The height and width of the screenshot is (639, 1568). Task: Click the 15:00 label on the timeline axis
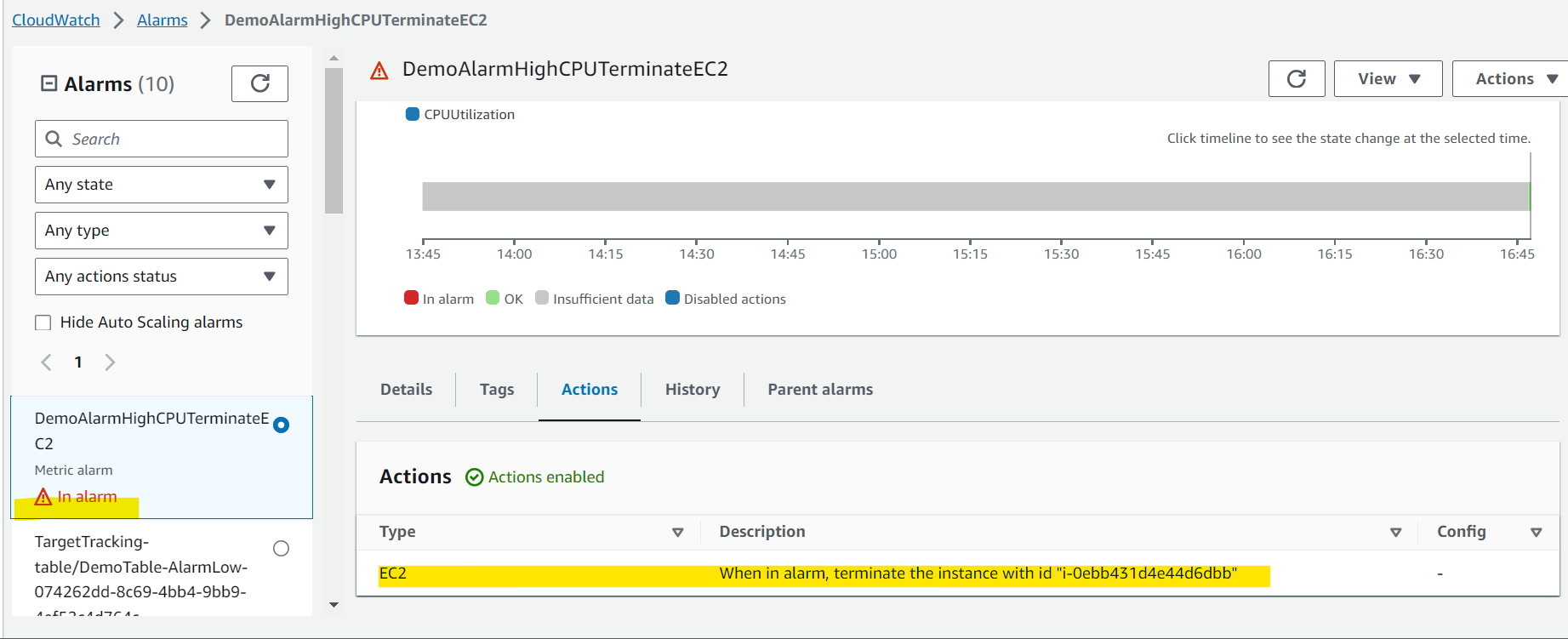879,254
